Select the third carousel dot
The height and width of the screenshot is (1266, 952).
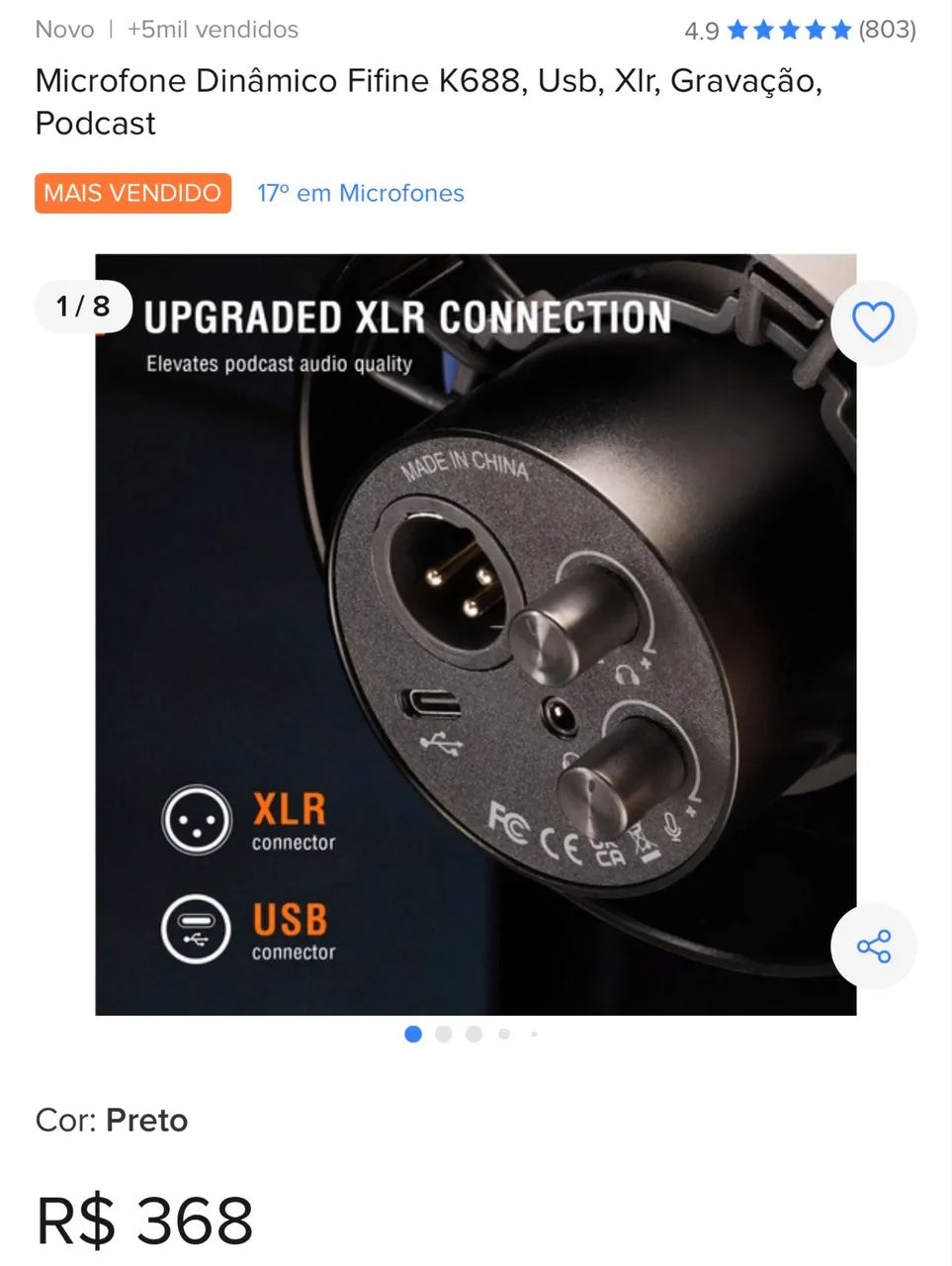pyautogui.click(x=474, y=1034)
